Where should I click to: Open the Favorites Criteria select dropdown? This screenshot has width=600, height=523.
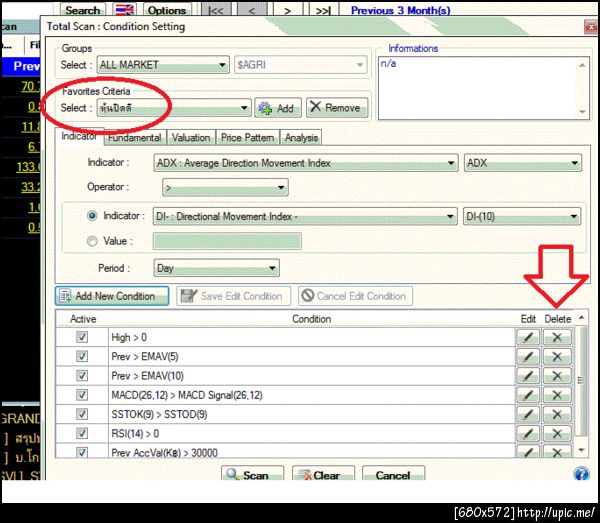174,108
